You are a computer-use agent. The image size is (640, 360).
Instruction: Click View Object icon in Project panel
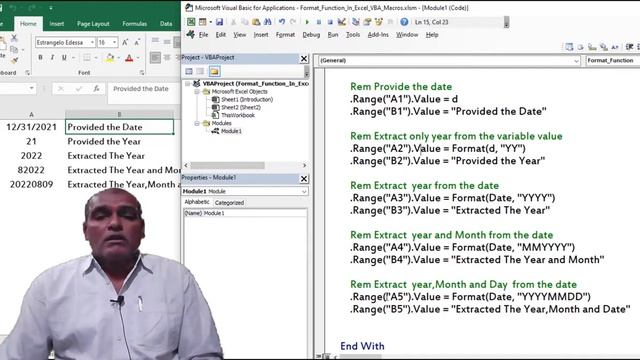tap(200, 71)
